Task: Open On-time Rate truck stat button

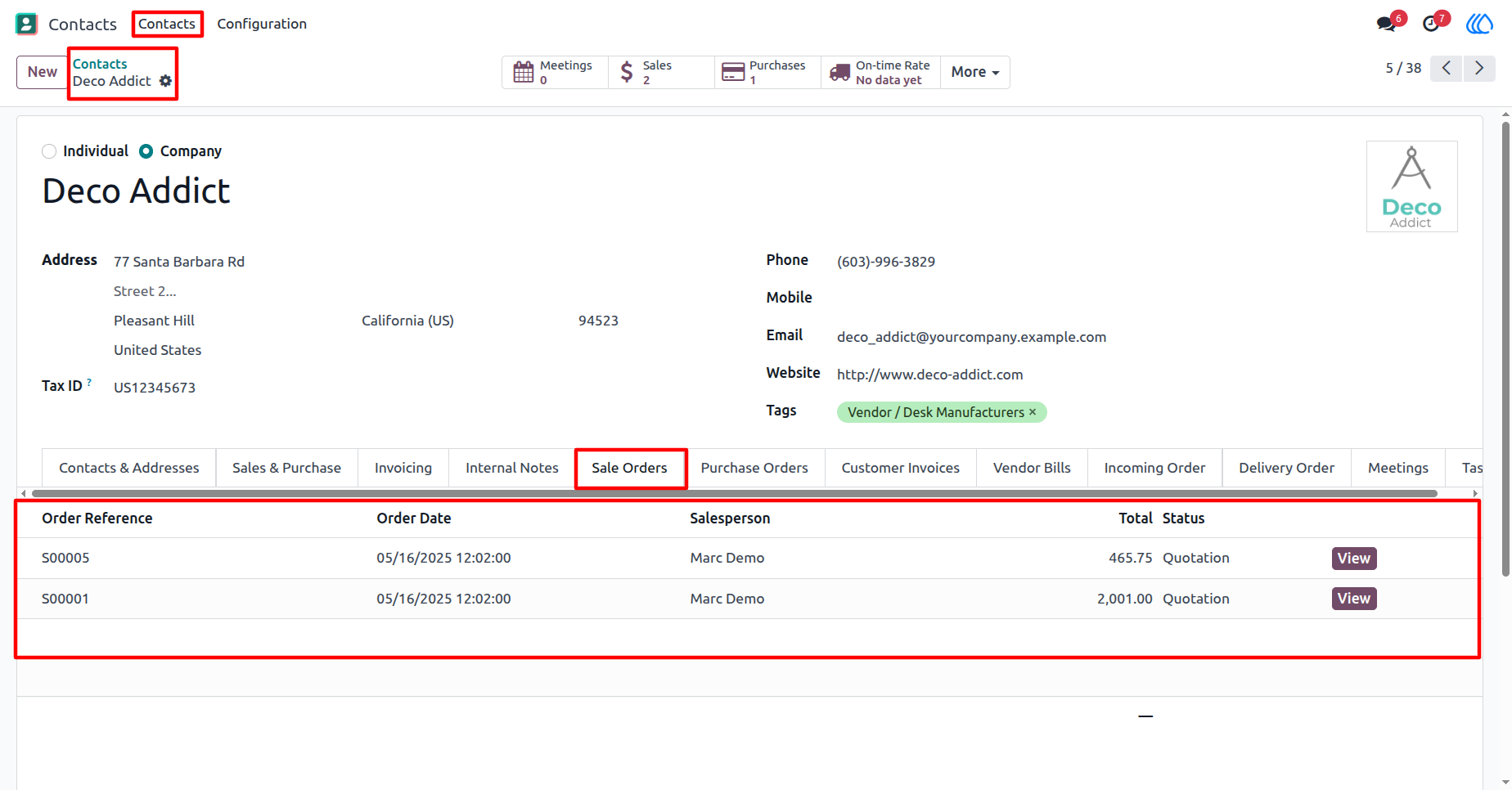Action: pyautogui.click(x=880, y=72)
